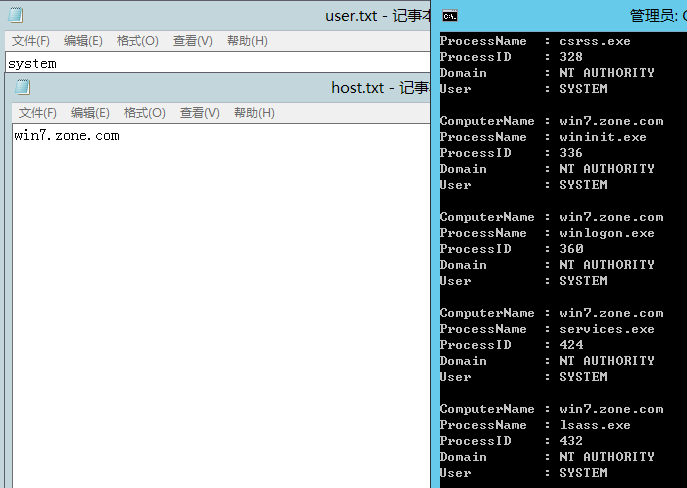Open 帮助(H) menu in the user.txt window
The height and width of the screenshot is (488, 687).
(x=247, y=41)
